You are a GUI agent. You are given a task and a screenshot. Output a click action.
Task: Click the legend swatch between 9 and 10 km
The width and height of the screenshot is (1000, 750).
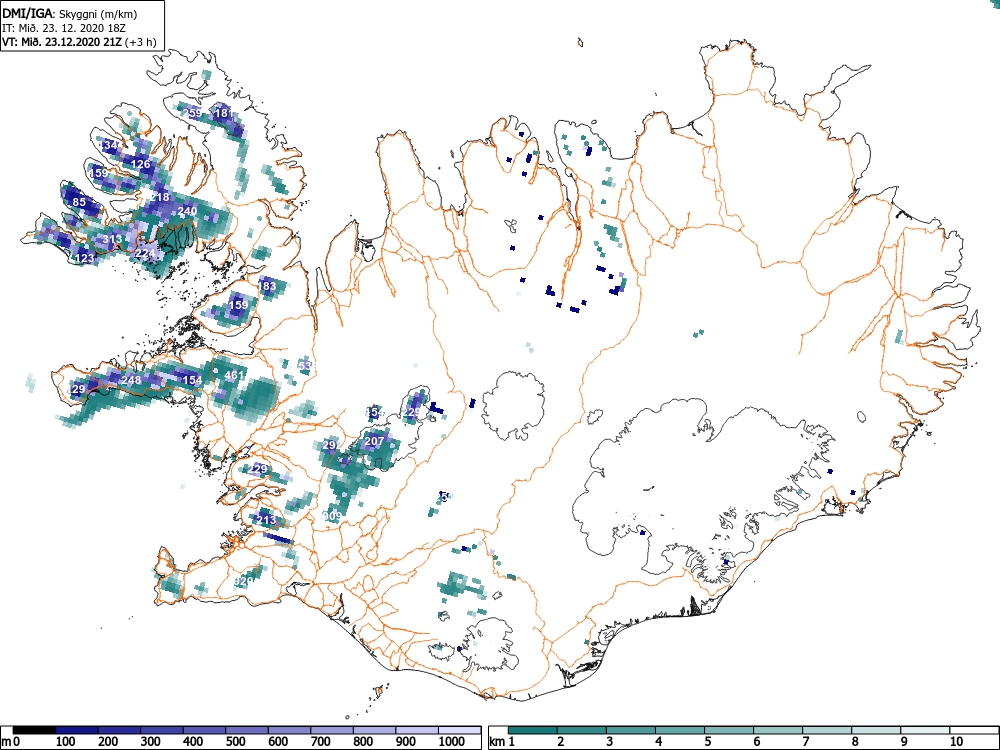[x=925, y=730]
